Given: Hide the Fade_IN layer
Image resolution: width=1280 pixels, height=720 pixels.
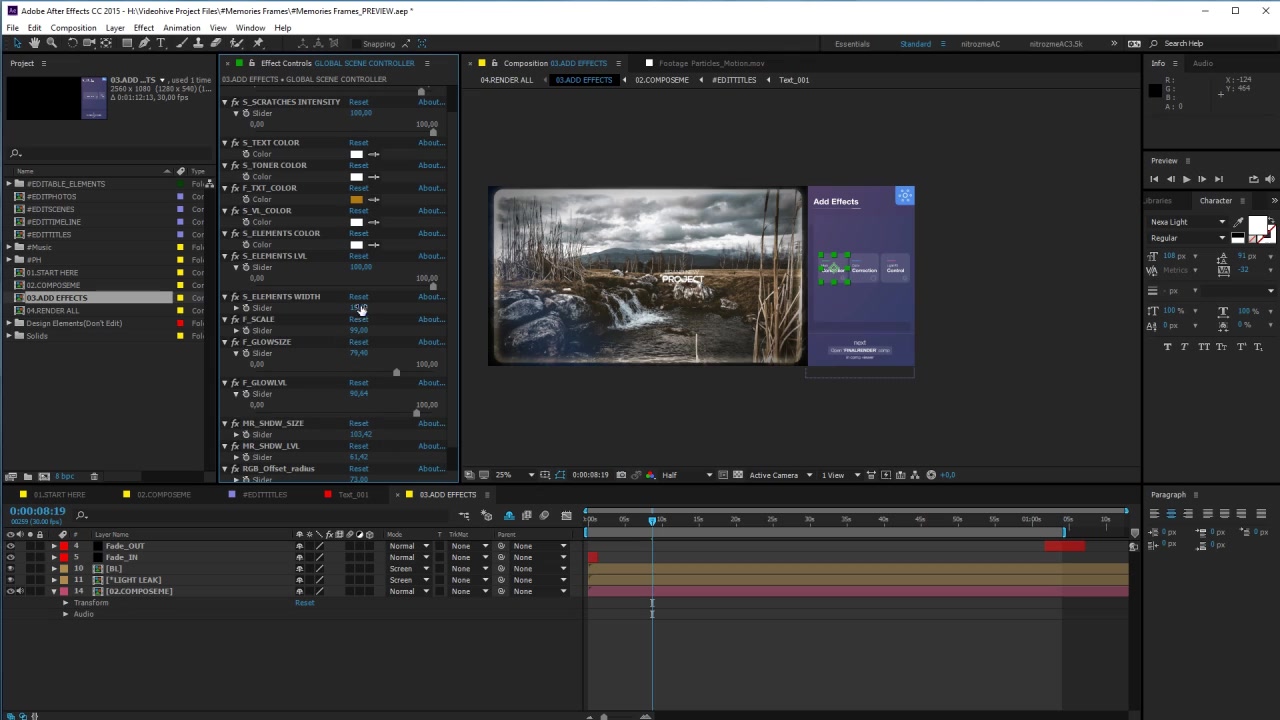Looking at the screenshot, I should tap(11, 557).
